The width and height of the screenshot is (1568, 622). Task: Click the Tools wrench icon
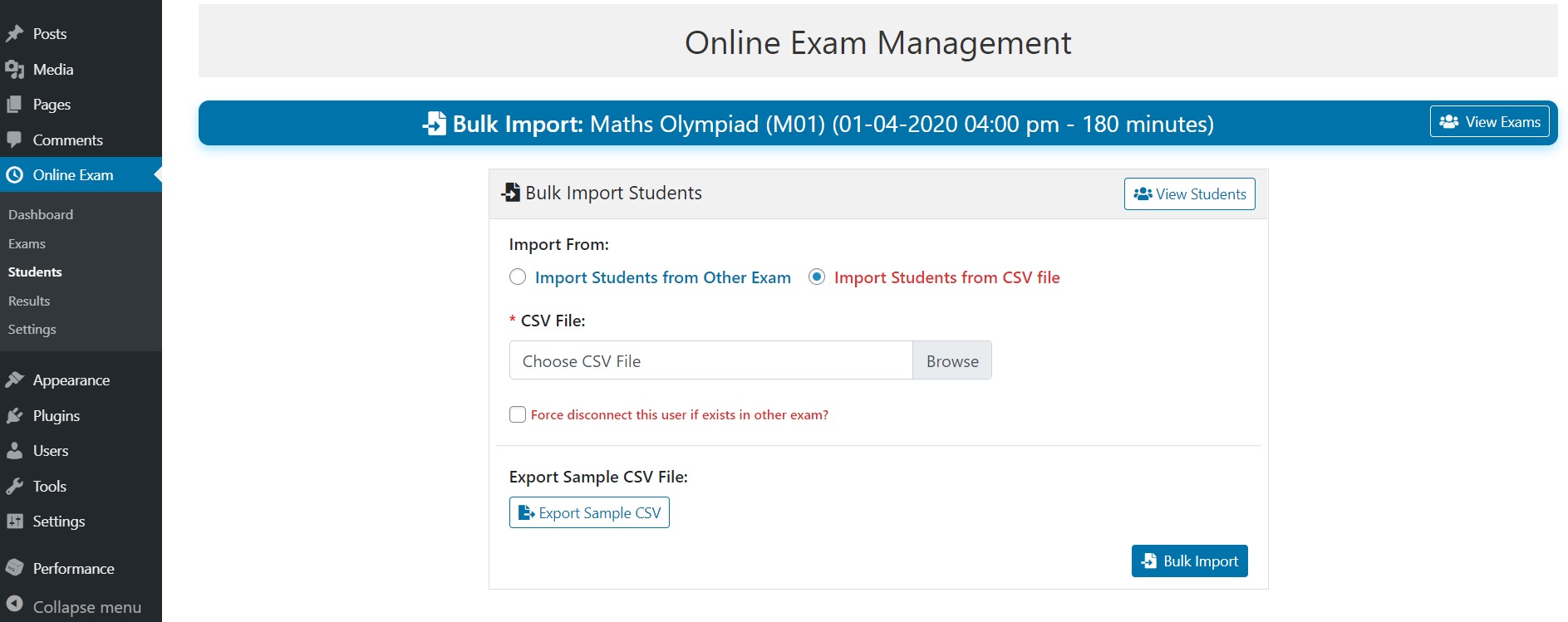[x=17, y=486]
